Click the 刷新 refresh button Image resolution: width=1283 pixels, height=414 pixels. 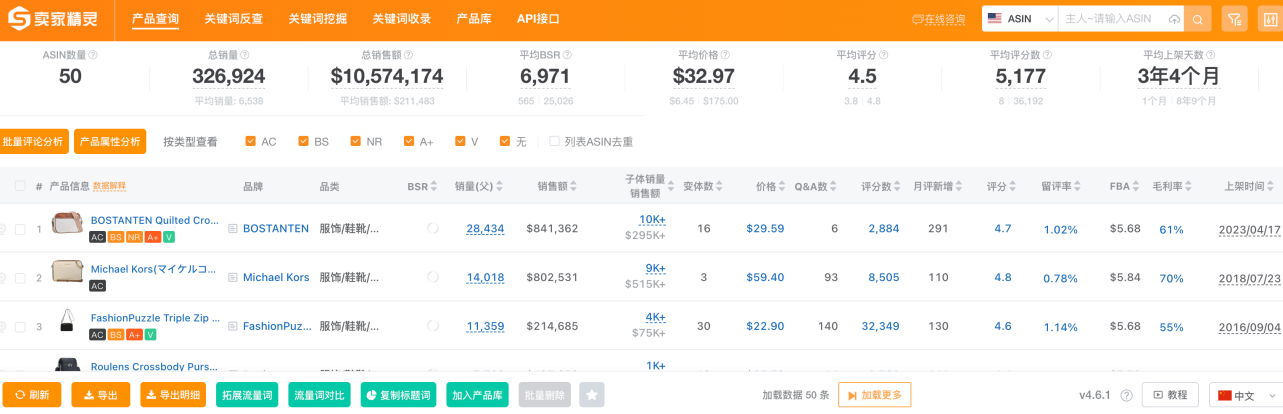click(x=32, y=395)
